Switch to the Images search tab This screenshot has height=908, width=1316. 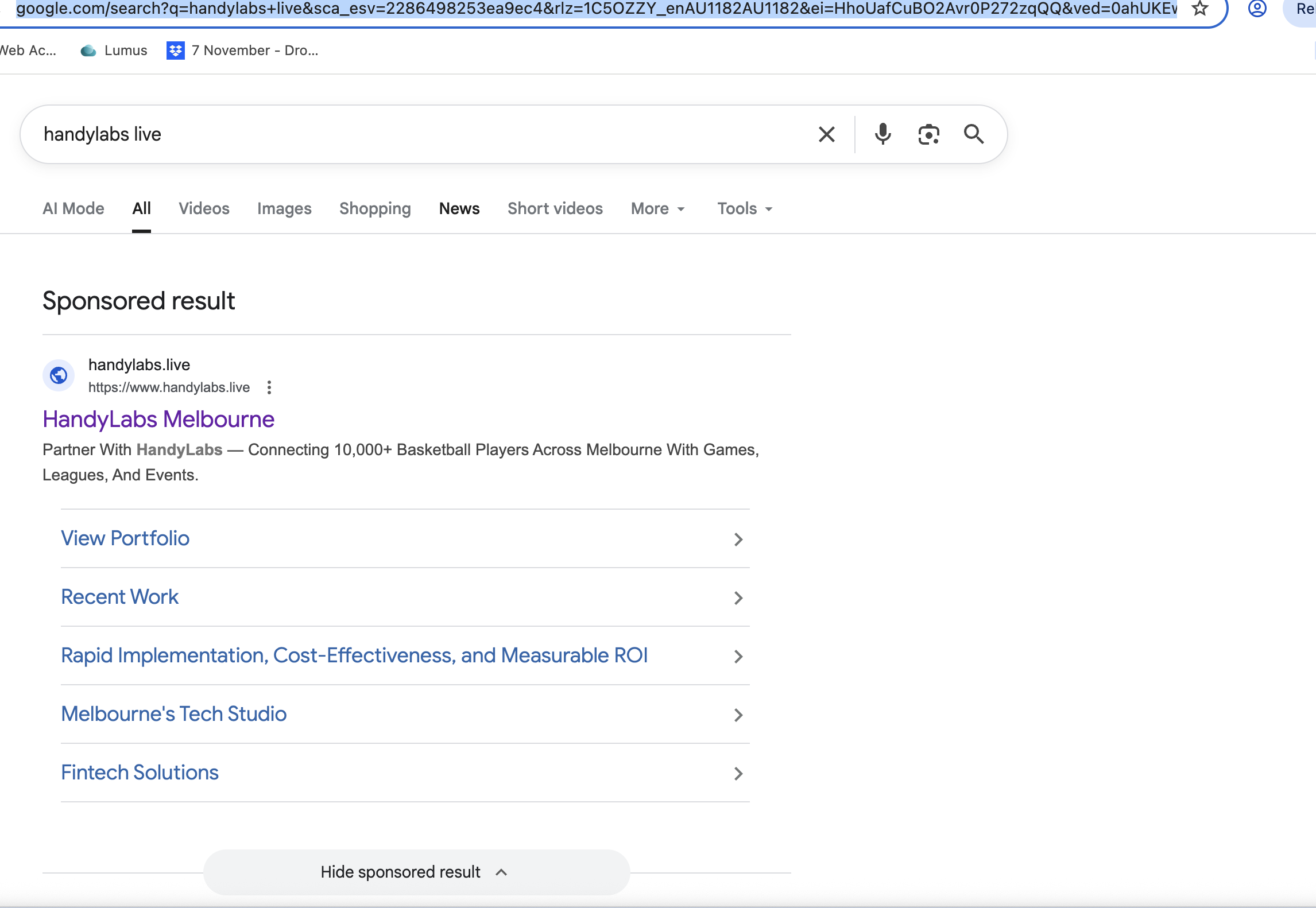coord(284,209)
